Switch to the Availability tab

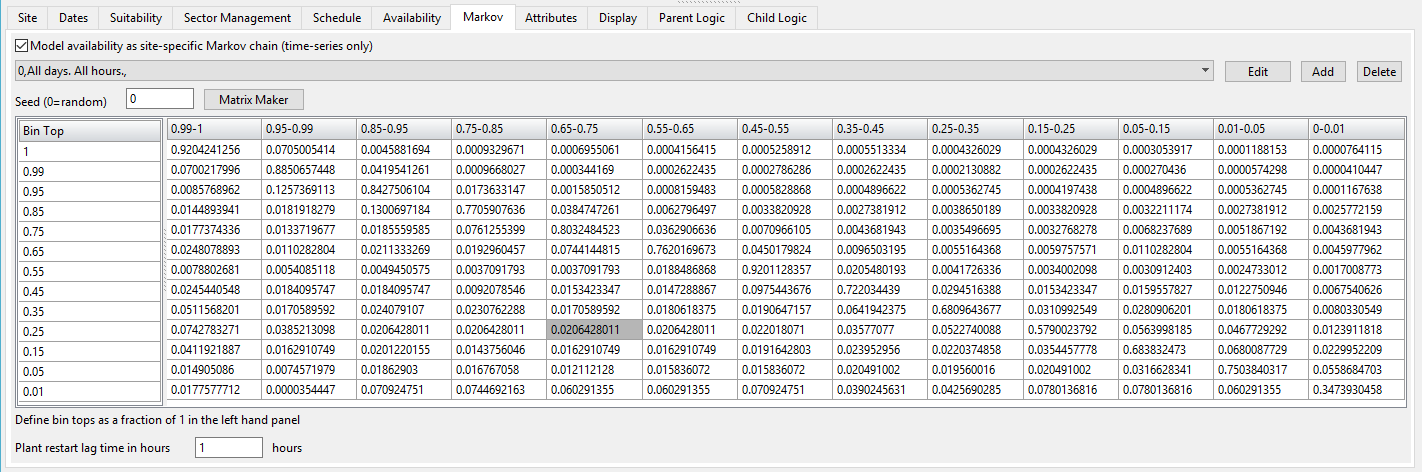(x=412, y=18)
